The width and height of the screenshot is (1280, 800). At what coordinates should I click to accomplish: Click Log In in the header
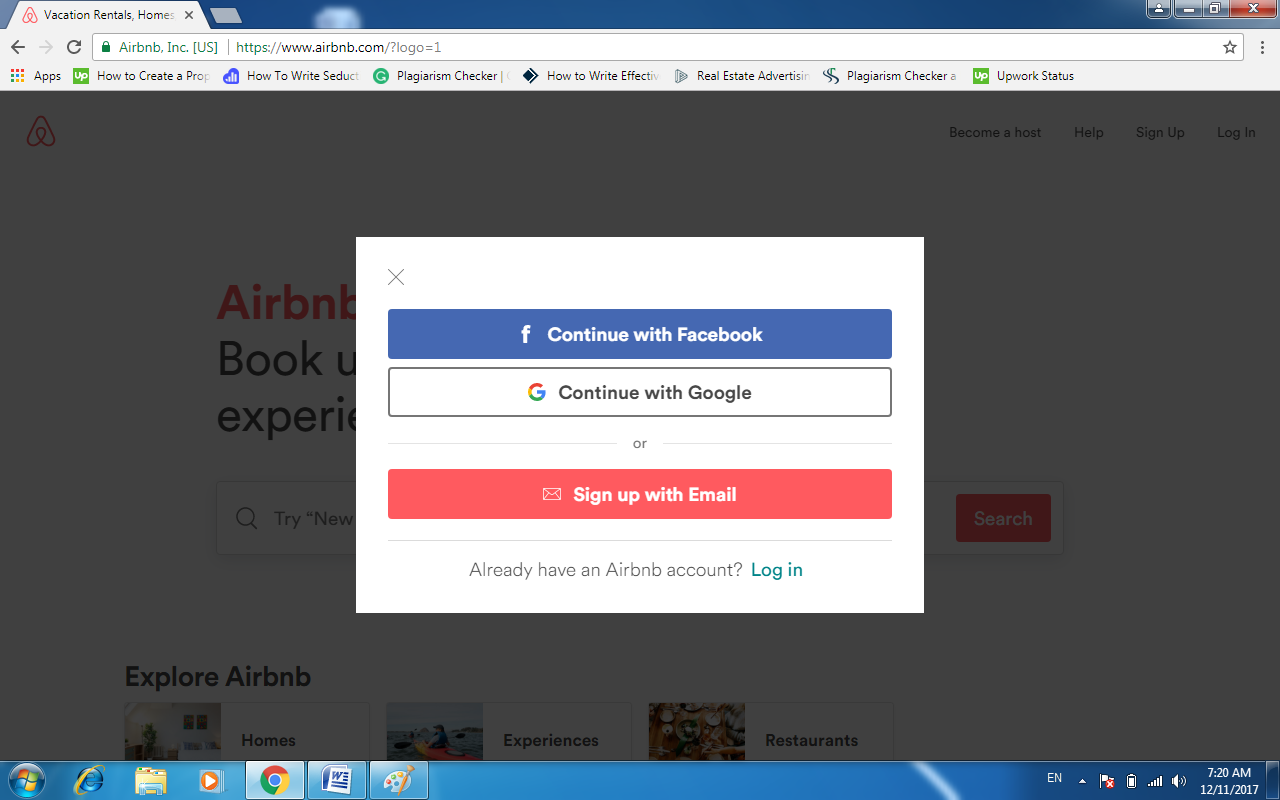[1236, 132]
